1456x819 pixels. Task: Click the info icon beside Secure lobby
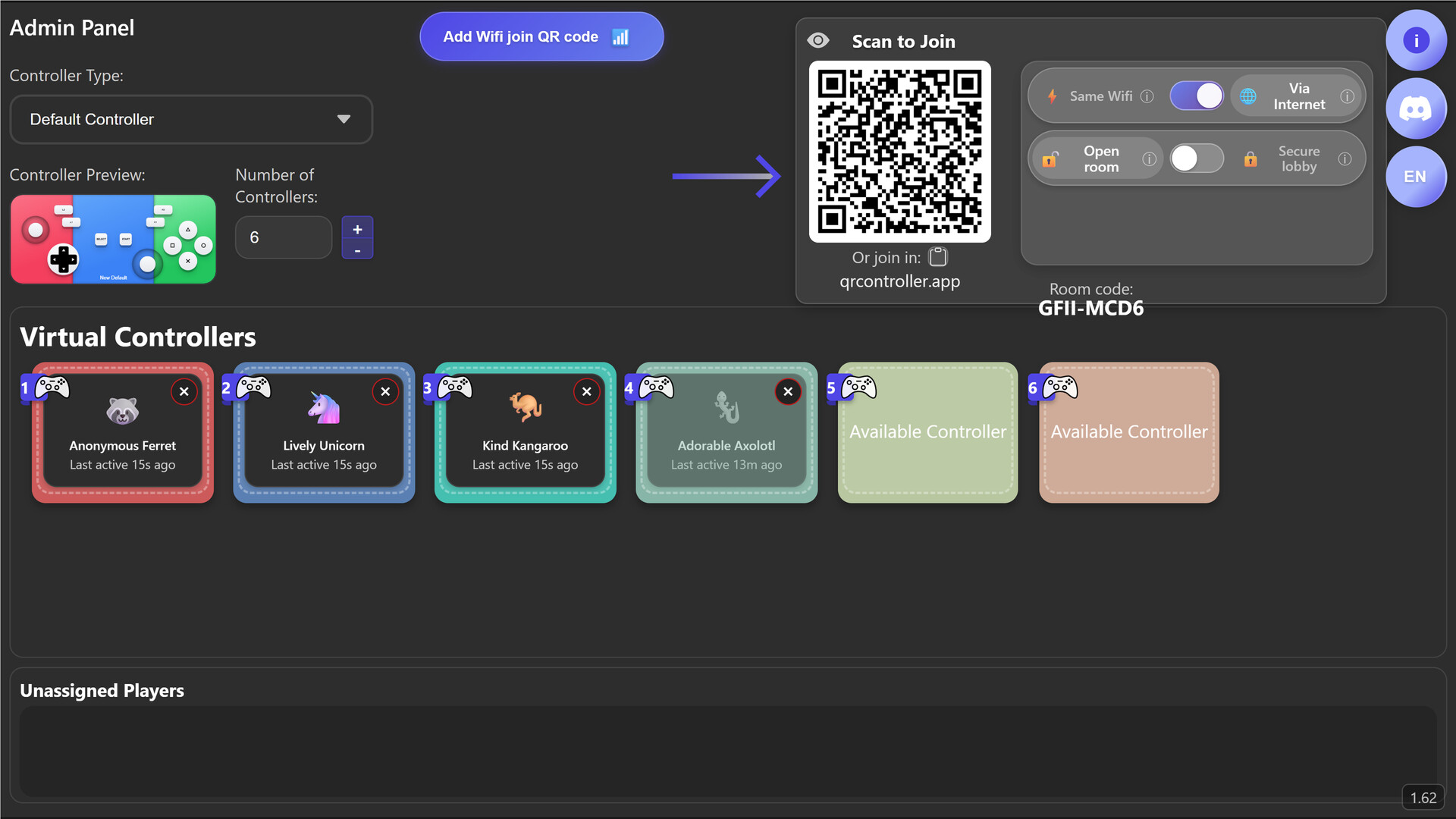pyautogui.click(x=1346, y=159)
